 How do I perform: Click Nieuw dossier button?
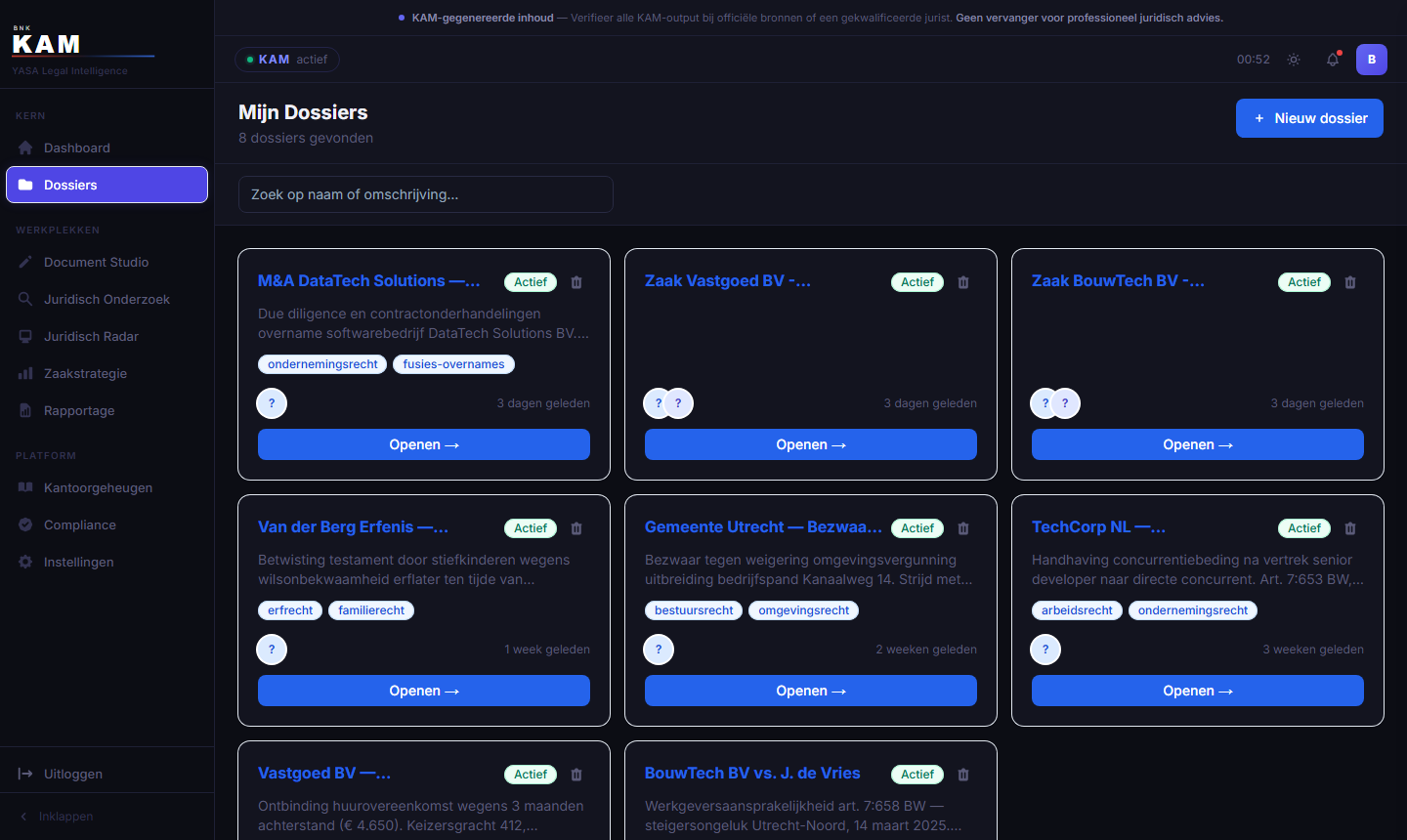point(1309,118)
